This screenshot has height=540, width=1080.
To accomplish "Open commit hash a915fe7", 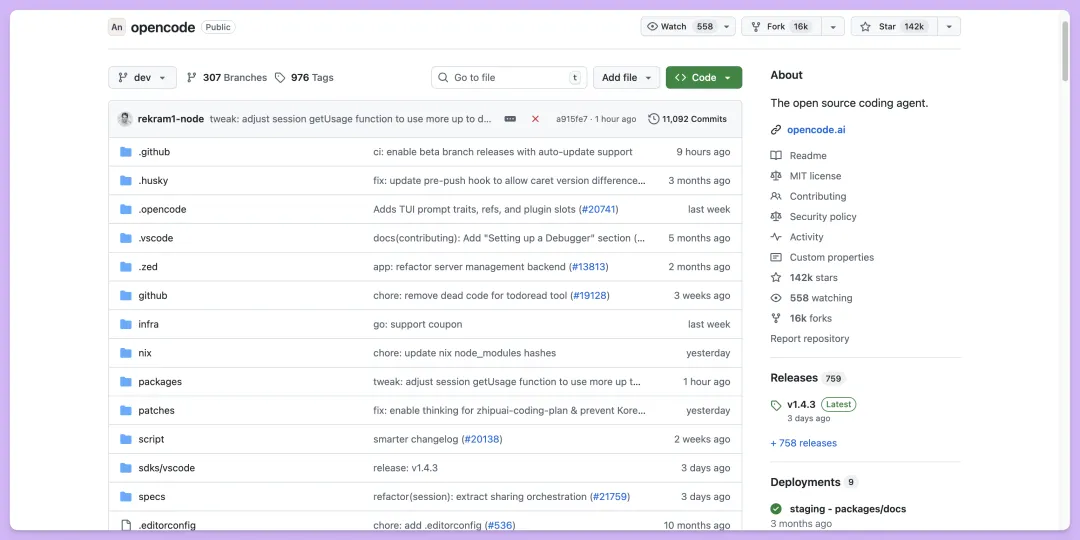I will pos(572,119).
